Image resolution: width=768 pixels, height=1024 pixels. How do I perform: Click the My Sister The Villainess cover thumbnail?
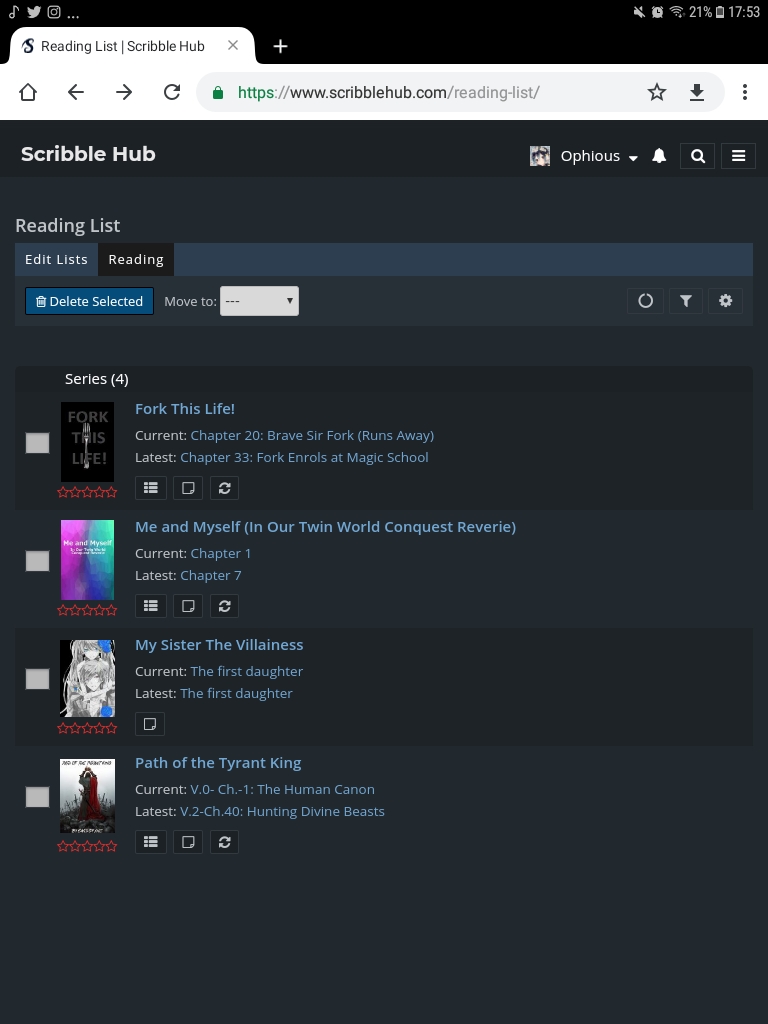pyautogui.click(x=88, y=679)
